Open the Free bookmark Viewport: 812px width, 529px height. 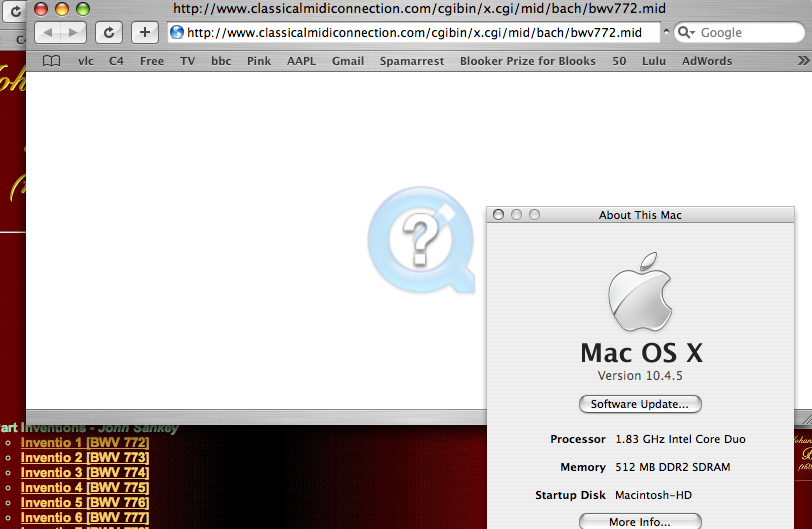[x=152, y=61]
